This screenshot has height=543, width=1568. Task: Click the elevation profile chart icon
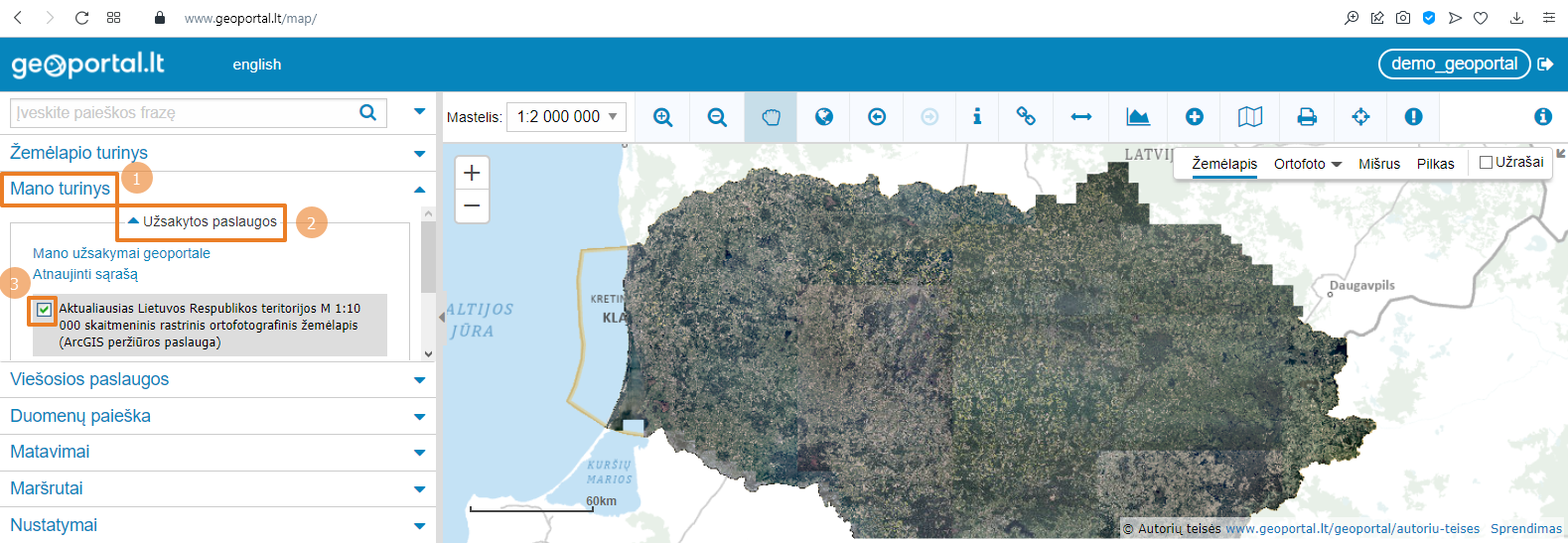1138,117
